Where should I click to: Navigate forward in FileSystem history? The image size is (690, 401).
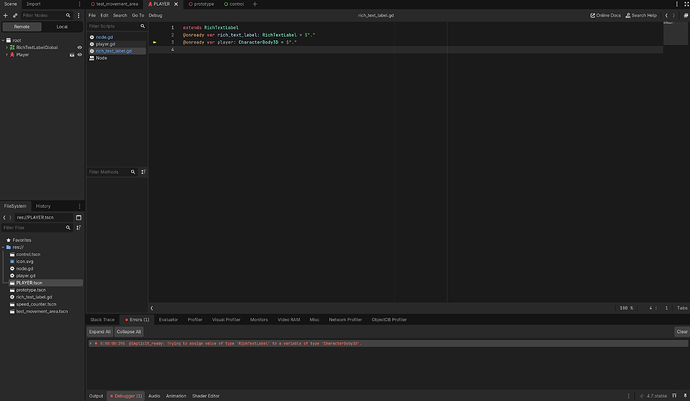11,217
